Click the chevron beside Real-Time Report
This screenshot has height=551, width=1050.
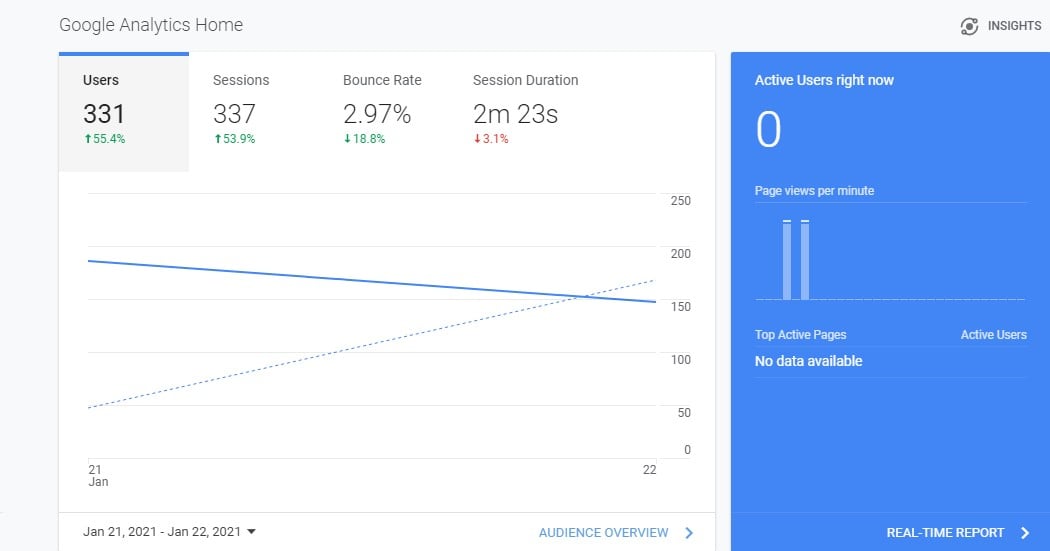pos(1025,533)
